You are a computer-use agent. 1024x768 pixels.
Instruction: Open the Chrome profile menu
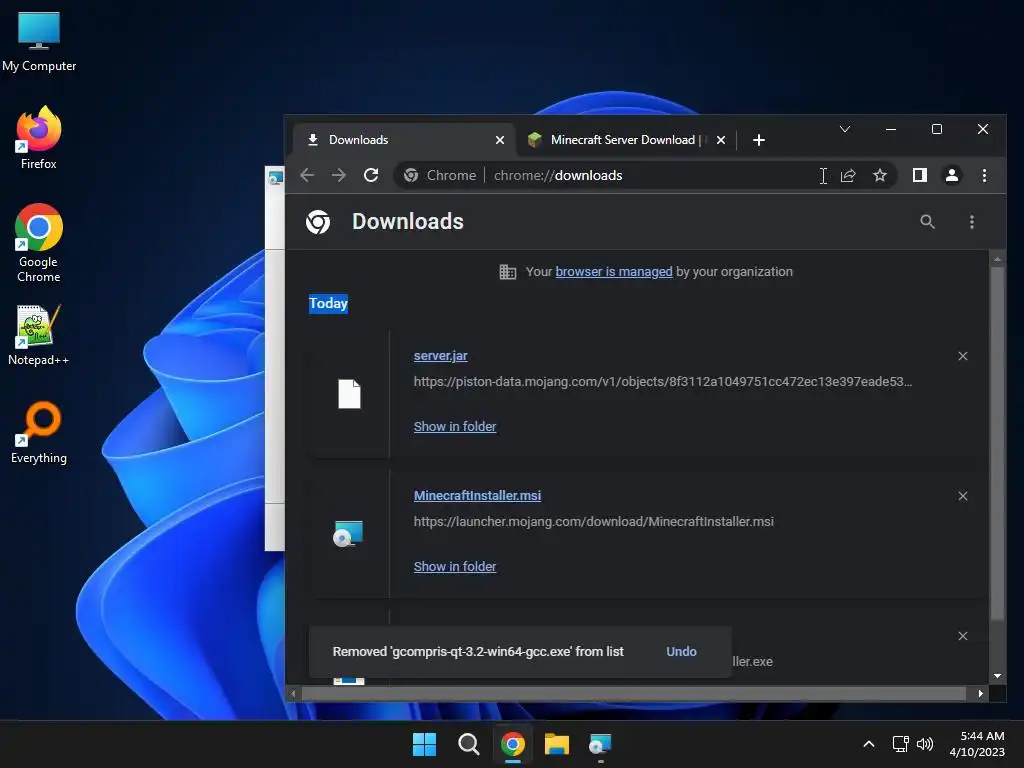(952, 175)
